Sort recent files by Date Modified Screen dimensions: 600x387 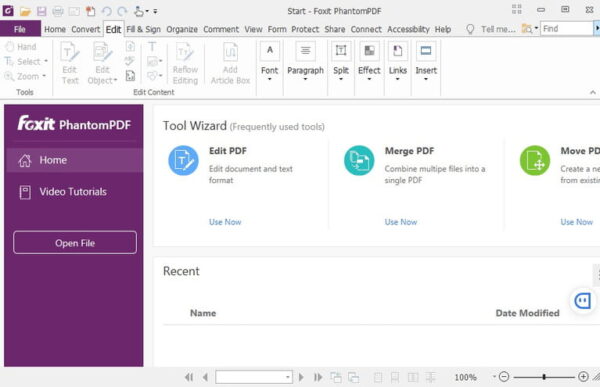point(527,313)
